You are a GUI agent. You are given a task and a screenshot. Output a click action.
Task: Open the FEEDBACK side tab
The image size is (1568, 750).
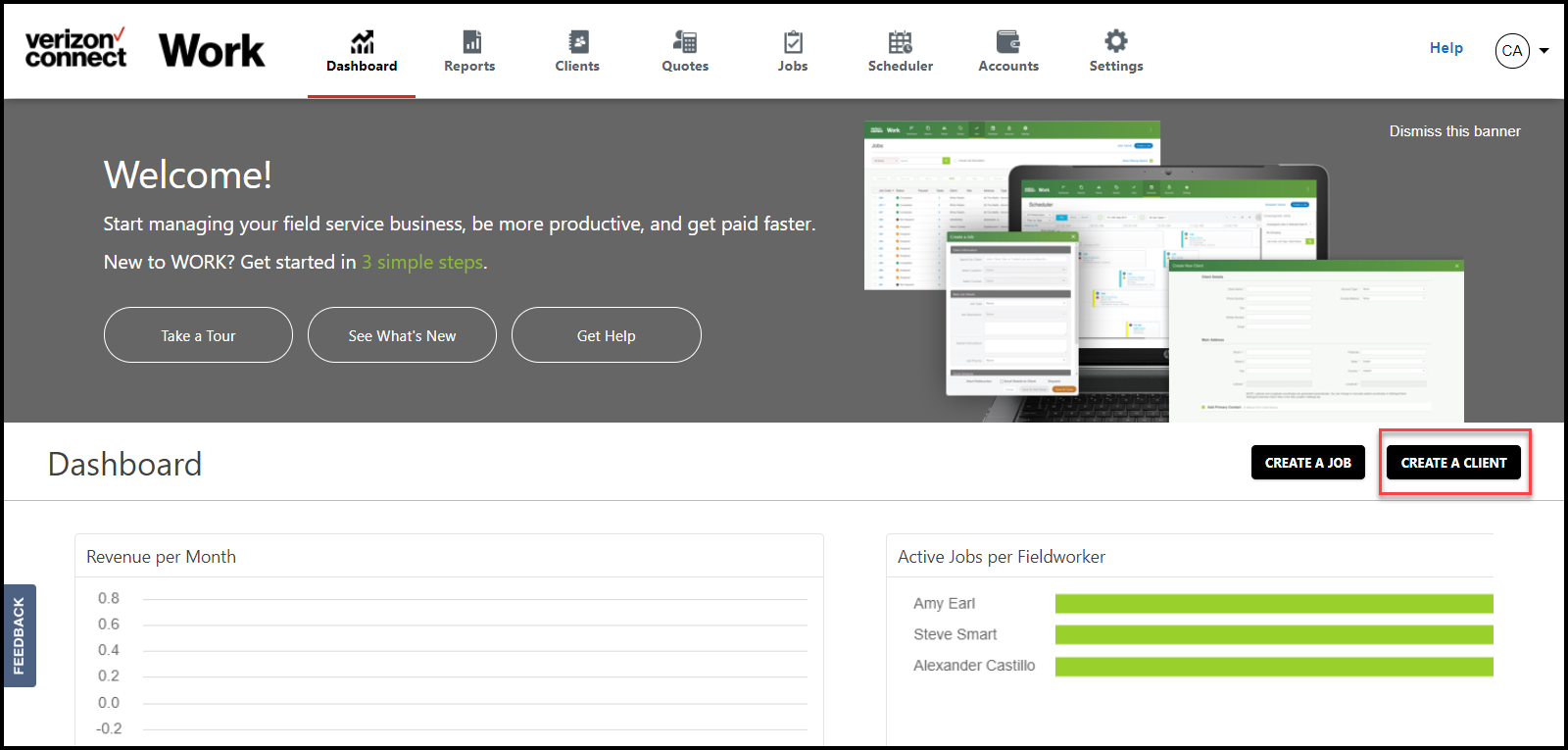click(x=20, y=635)
